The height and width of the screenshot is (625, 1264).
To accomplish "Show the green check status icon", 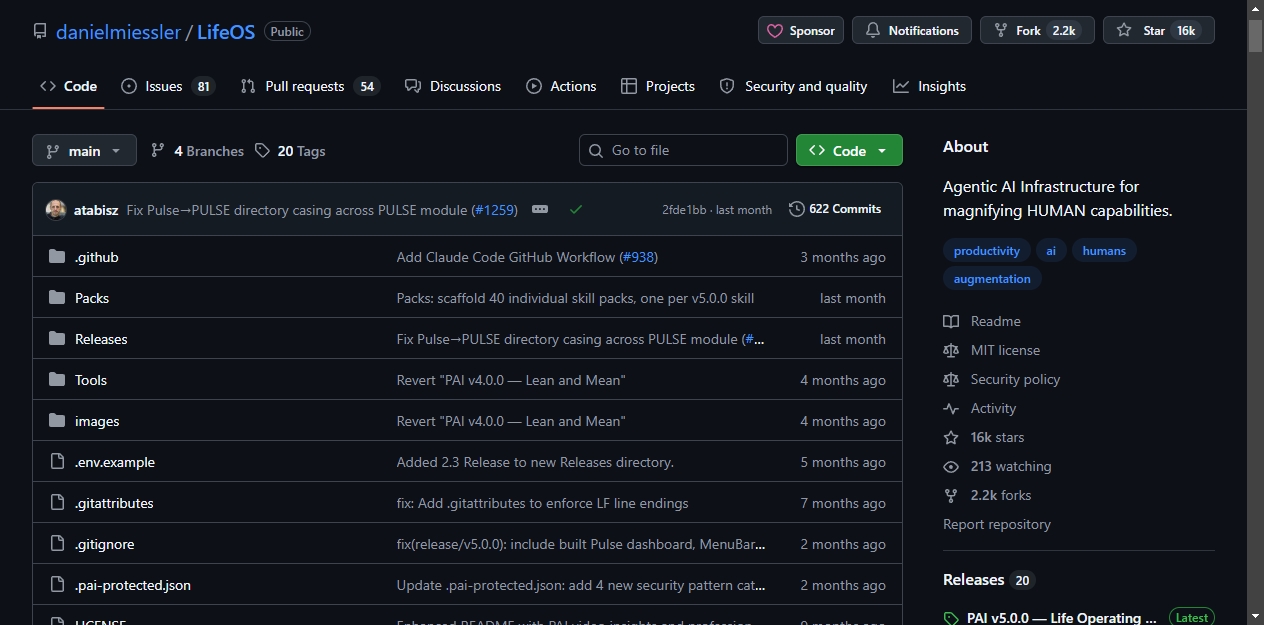I will click(576, 210).
